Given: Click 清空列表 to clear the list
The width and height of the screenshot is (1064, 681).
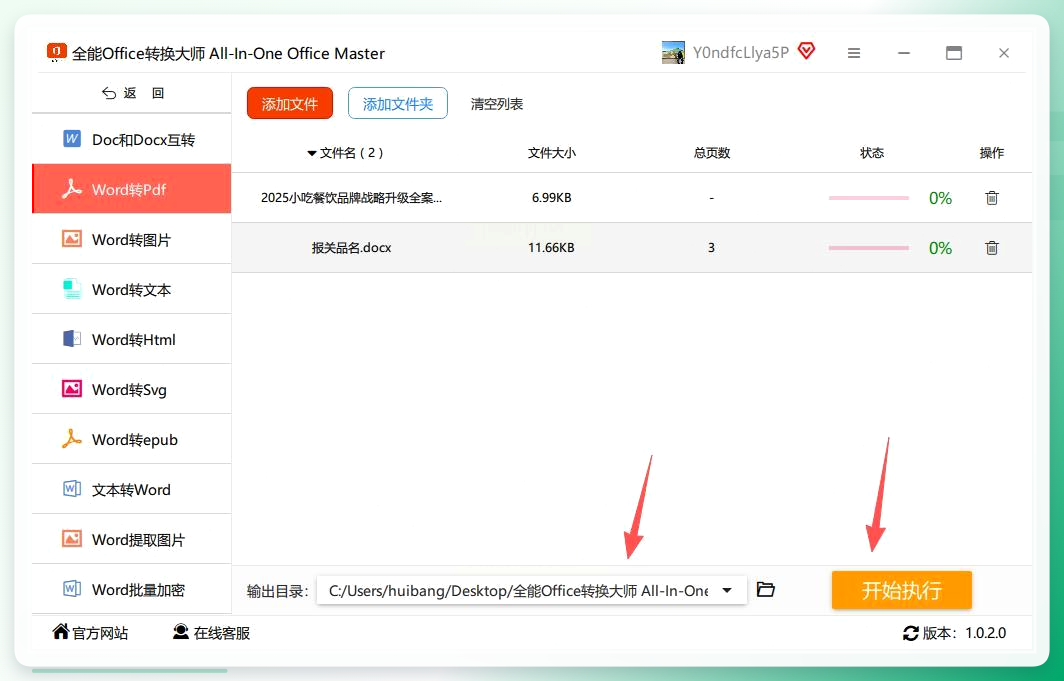Looking at the screenshot, I should point(497,104).
